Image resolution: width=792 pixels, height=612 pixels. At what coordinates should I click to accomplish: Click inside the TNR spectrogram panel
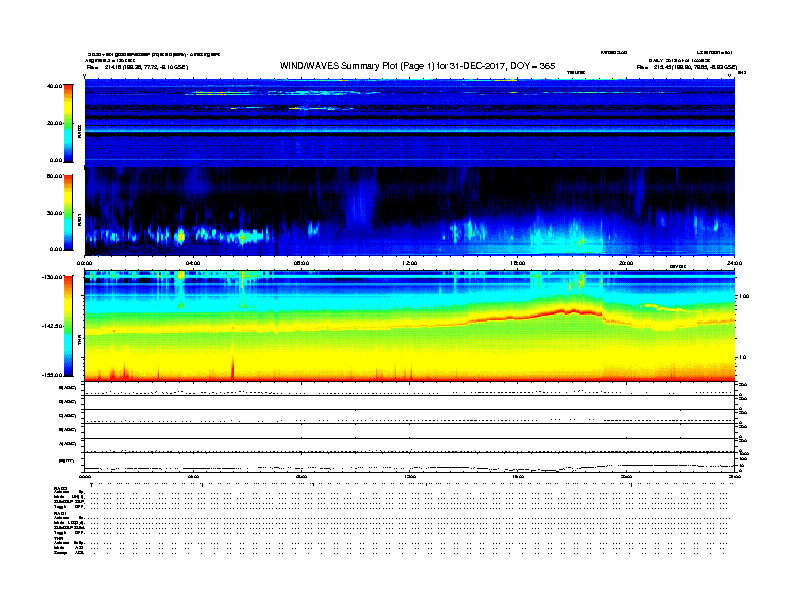click(x=410, y=326)
